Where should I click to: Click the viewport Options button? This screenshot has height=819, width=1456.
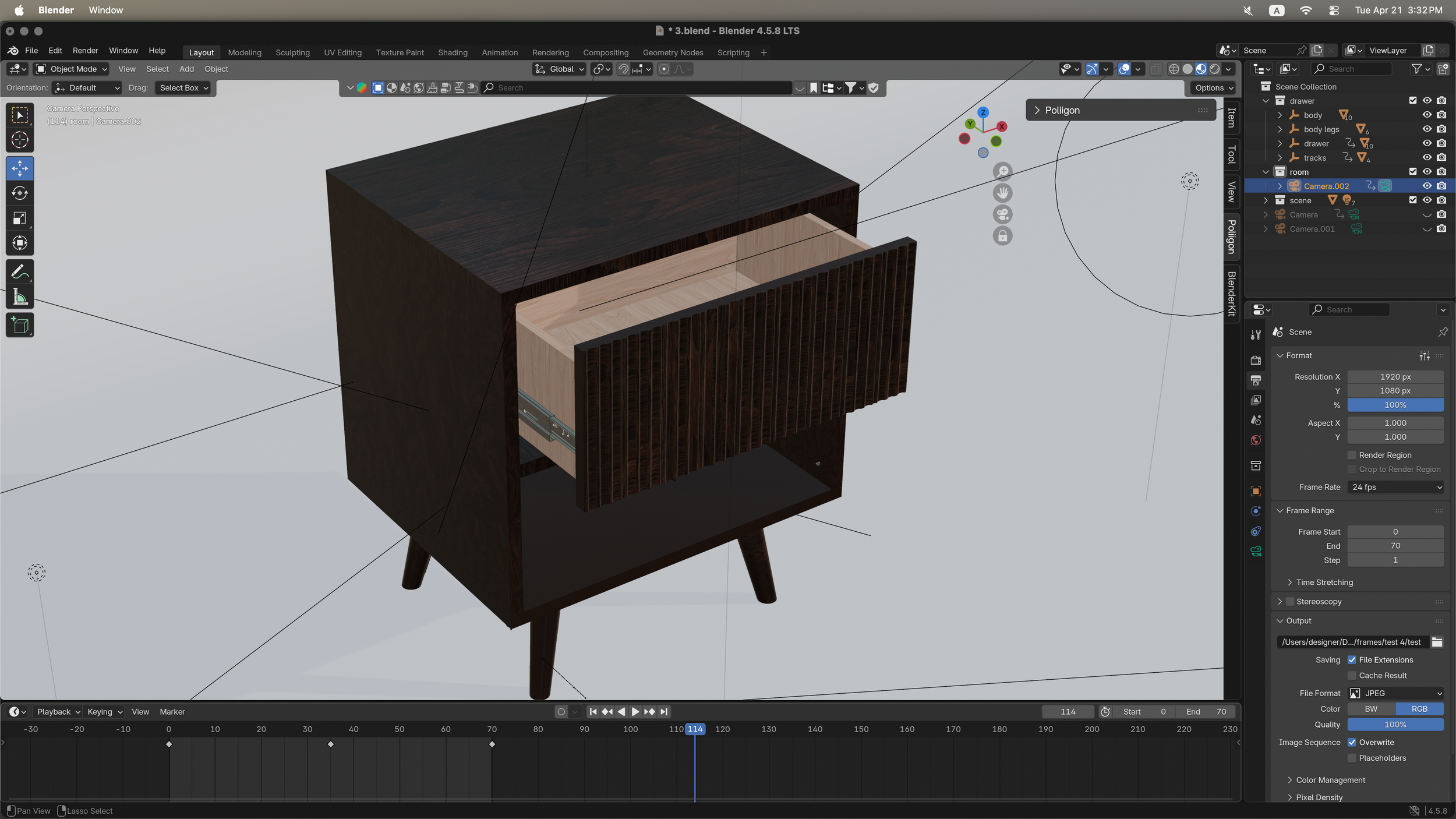tap(1214, 88)
